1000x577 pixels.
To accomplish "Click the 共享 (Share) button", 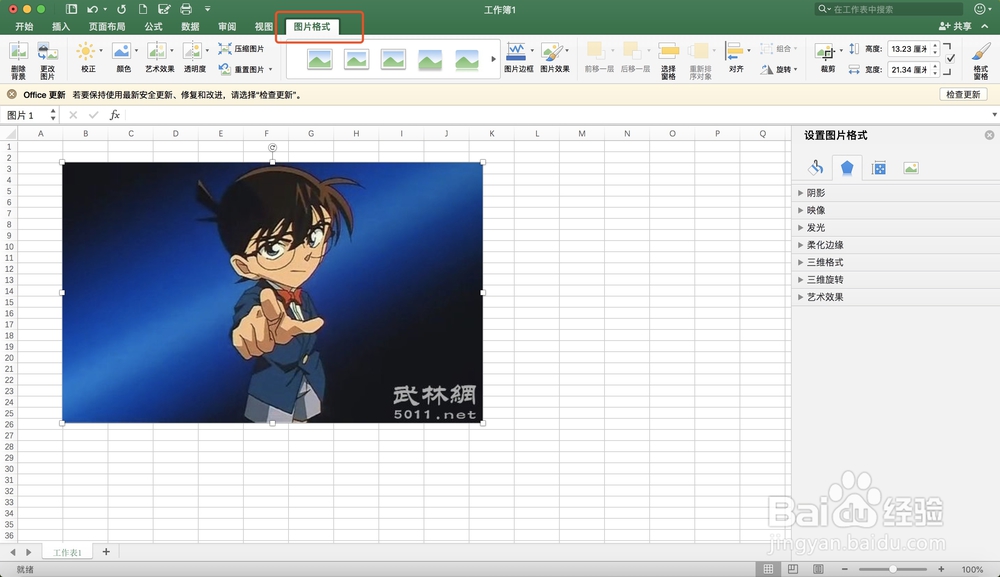I will 955,26.
